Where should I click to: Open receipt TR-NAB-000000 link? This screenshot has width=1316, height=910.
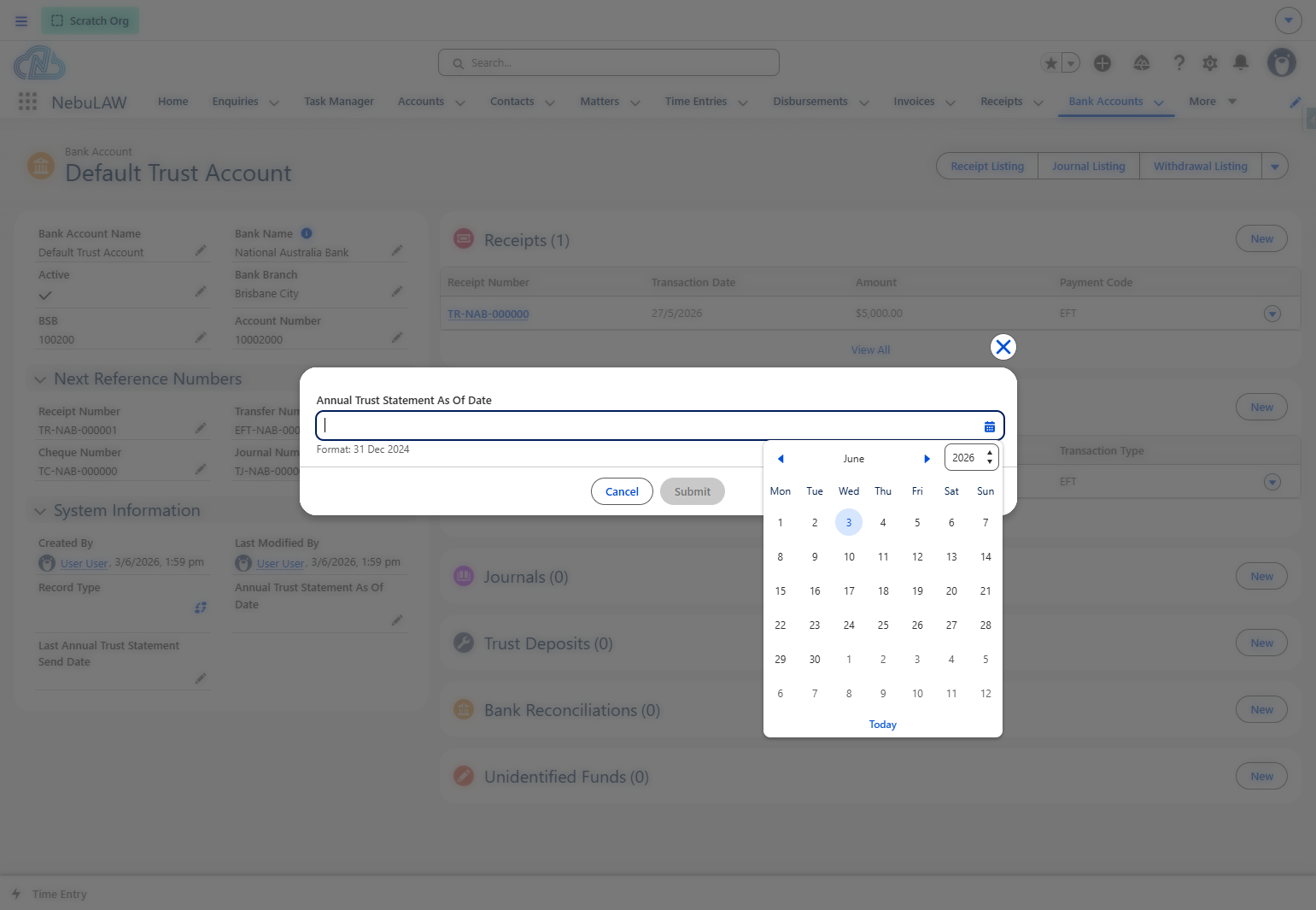(x=488, y=314)
